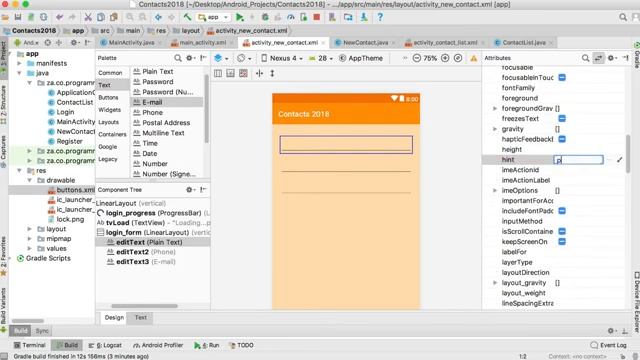Open the orientation dropdown
This screenshot has height=360, width=640.
pos(244,58)
